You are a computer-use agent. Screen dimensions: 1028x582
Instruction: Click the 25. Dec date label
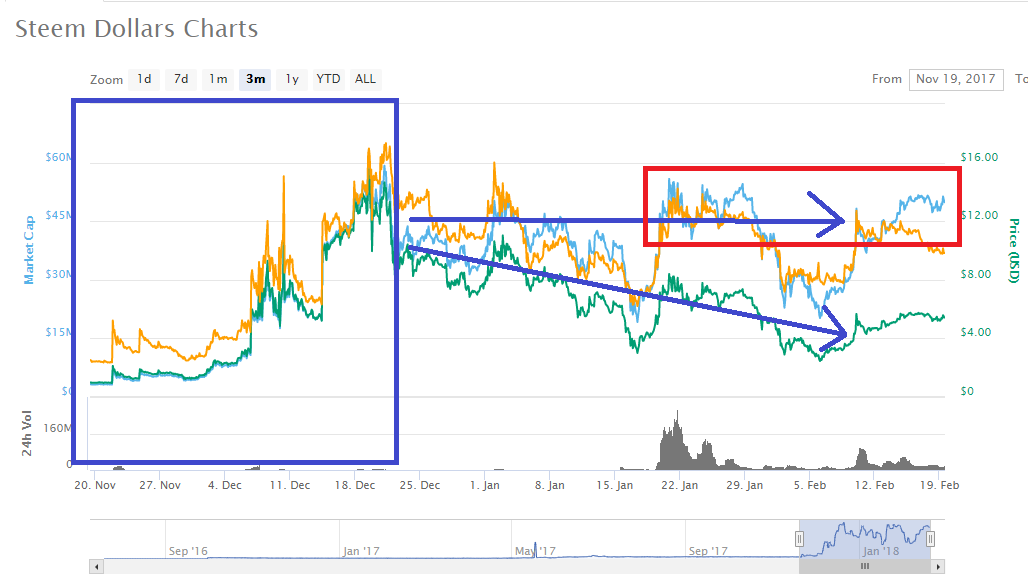coord(420,485)
